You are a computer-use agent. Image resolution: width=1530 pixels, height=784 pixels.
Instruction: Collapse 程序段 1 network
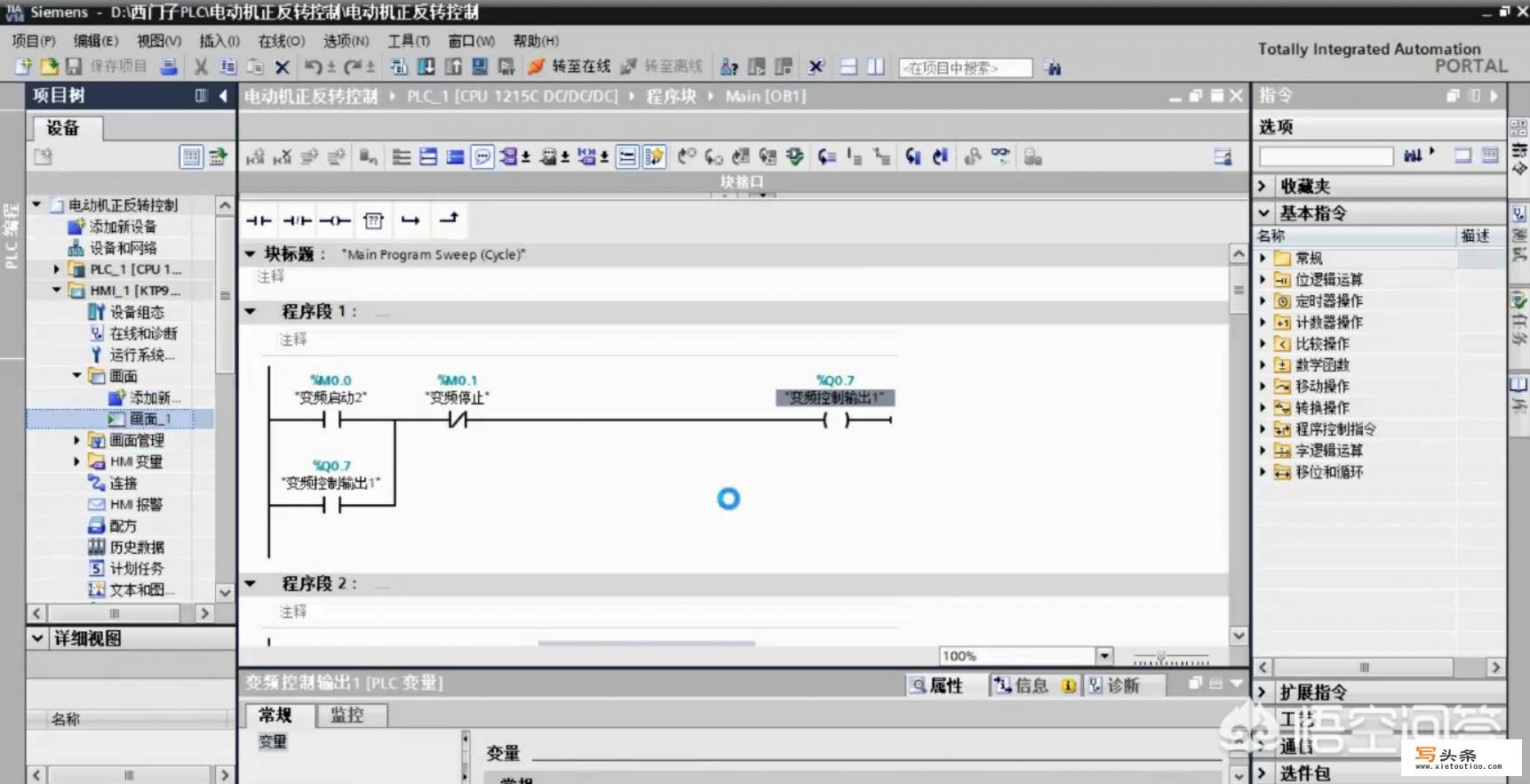(251, 311)
